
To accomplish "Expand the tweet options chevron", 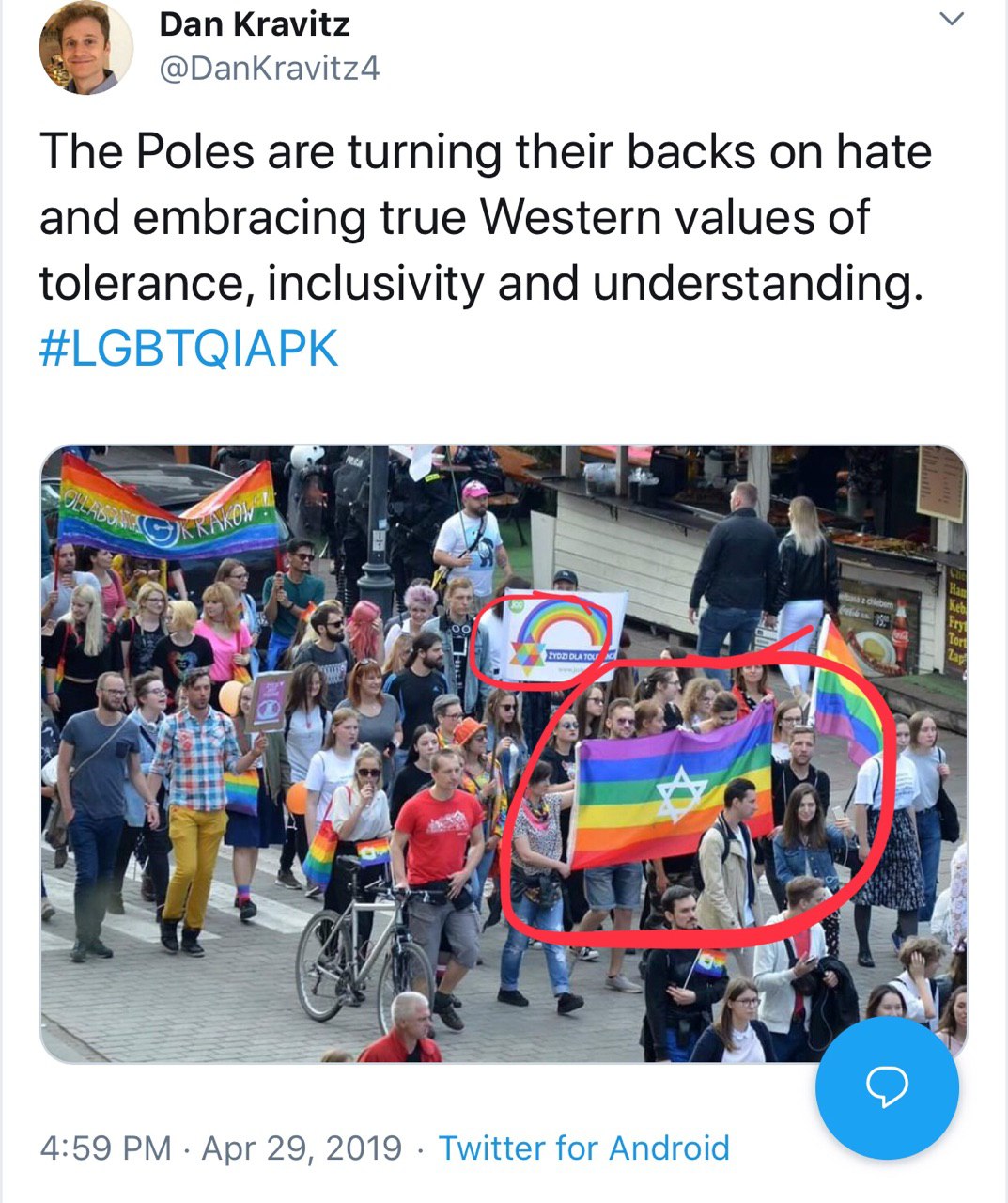I will (952, 19).
